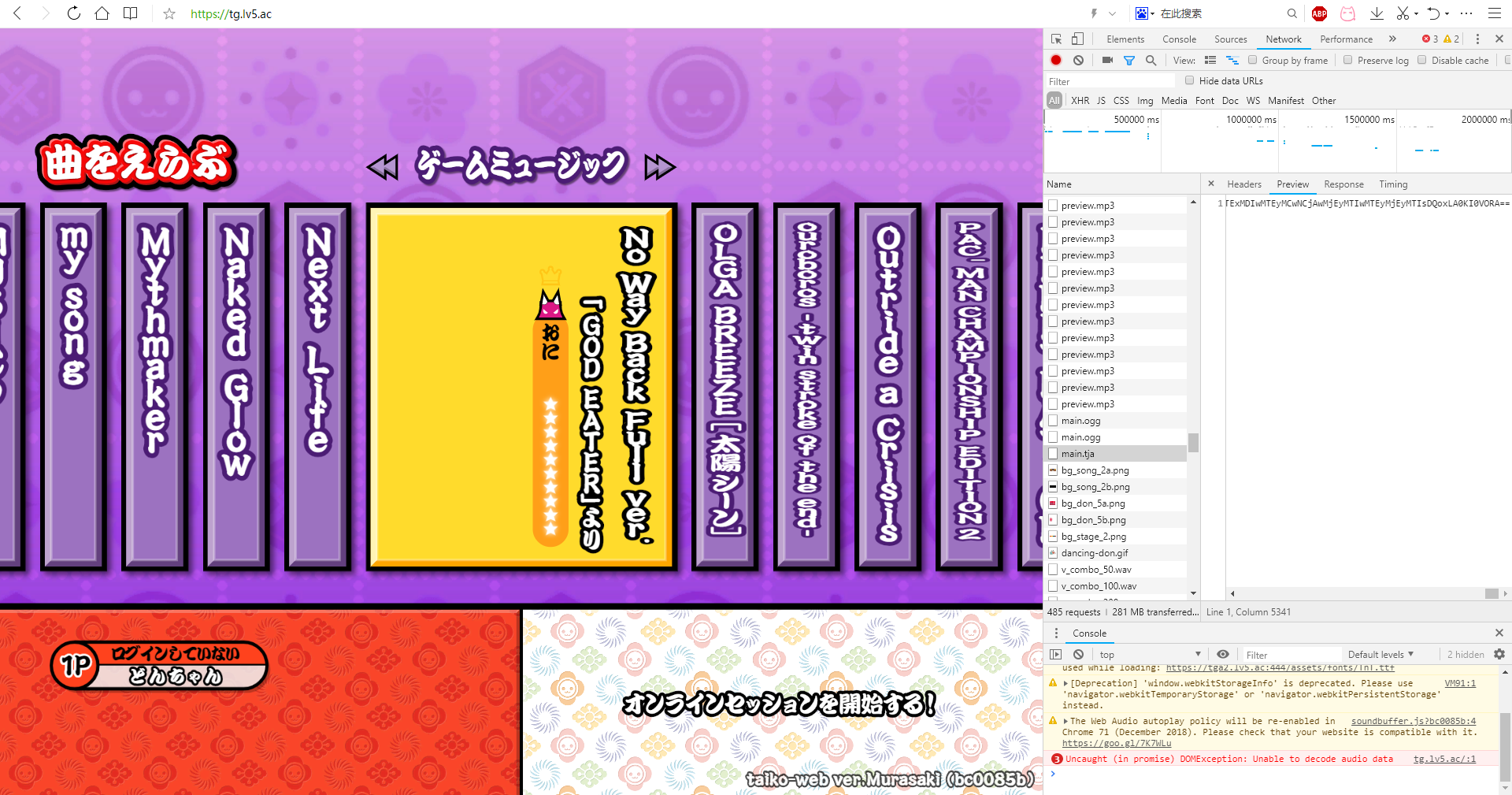
Task: Tick checkbox beside v_combo_100.wav
Action: 1053,585
